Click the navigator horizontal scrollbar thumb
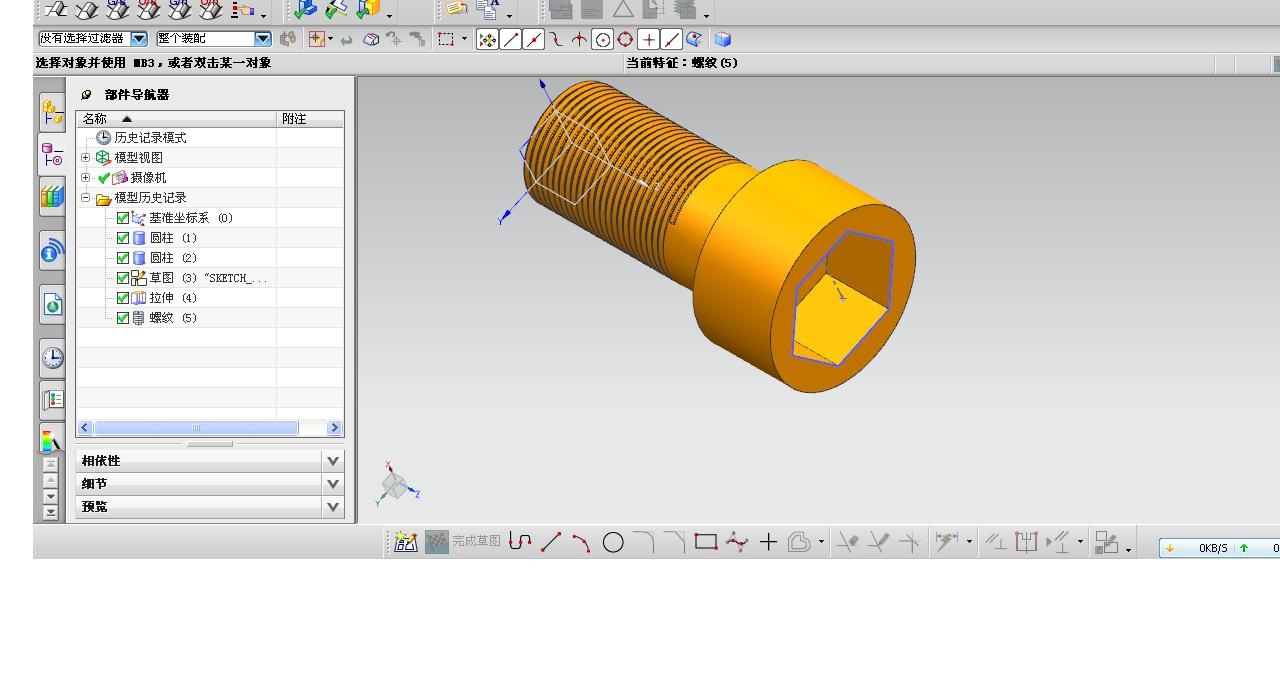 click(x=196, y=428)
